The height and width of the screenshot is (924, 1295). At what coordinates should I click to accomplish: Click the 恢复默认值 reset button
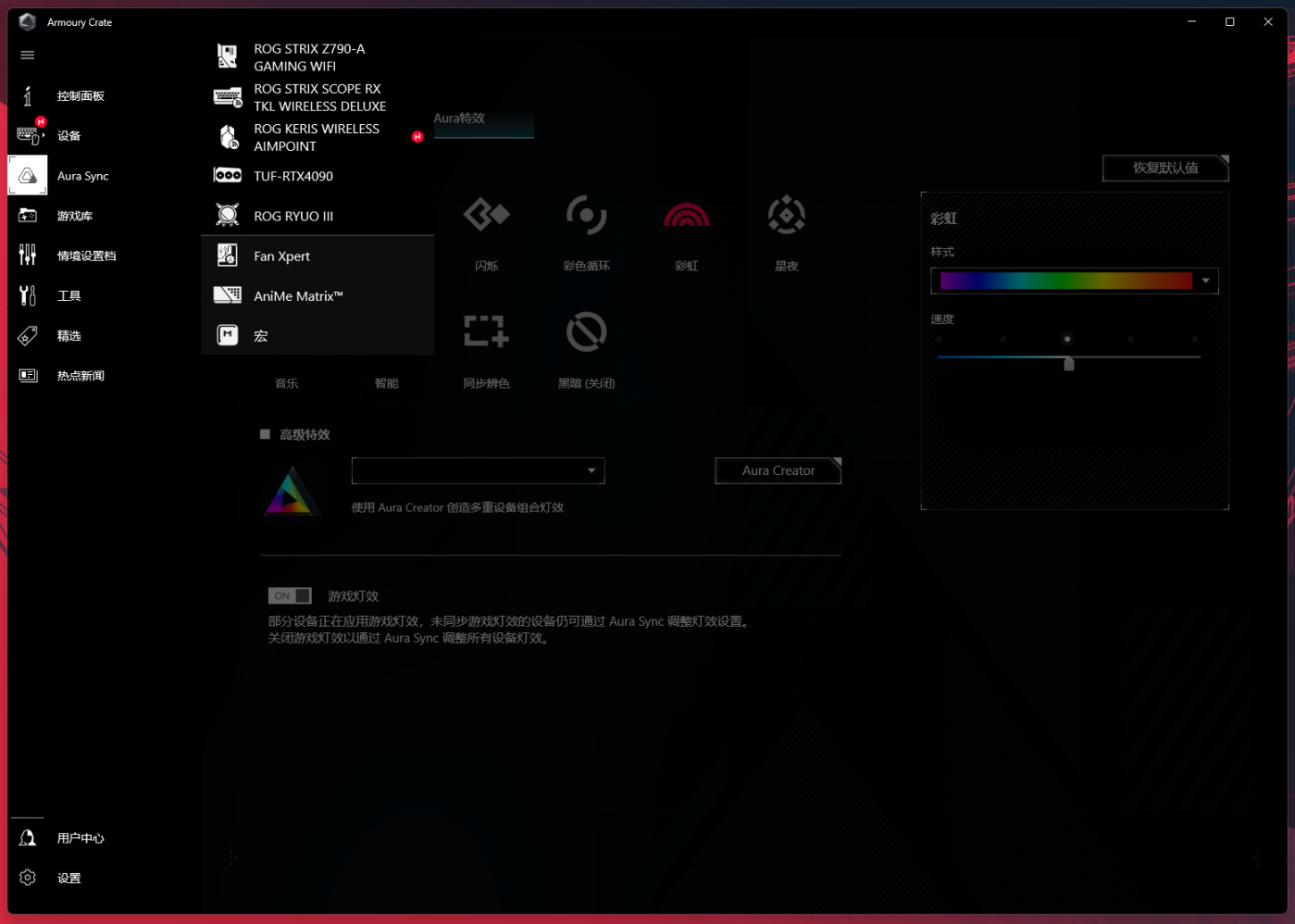coord(1165,168)
